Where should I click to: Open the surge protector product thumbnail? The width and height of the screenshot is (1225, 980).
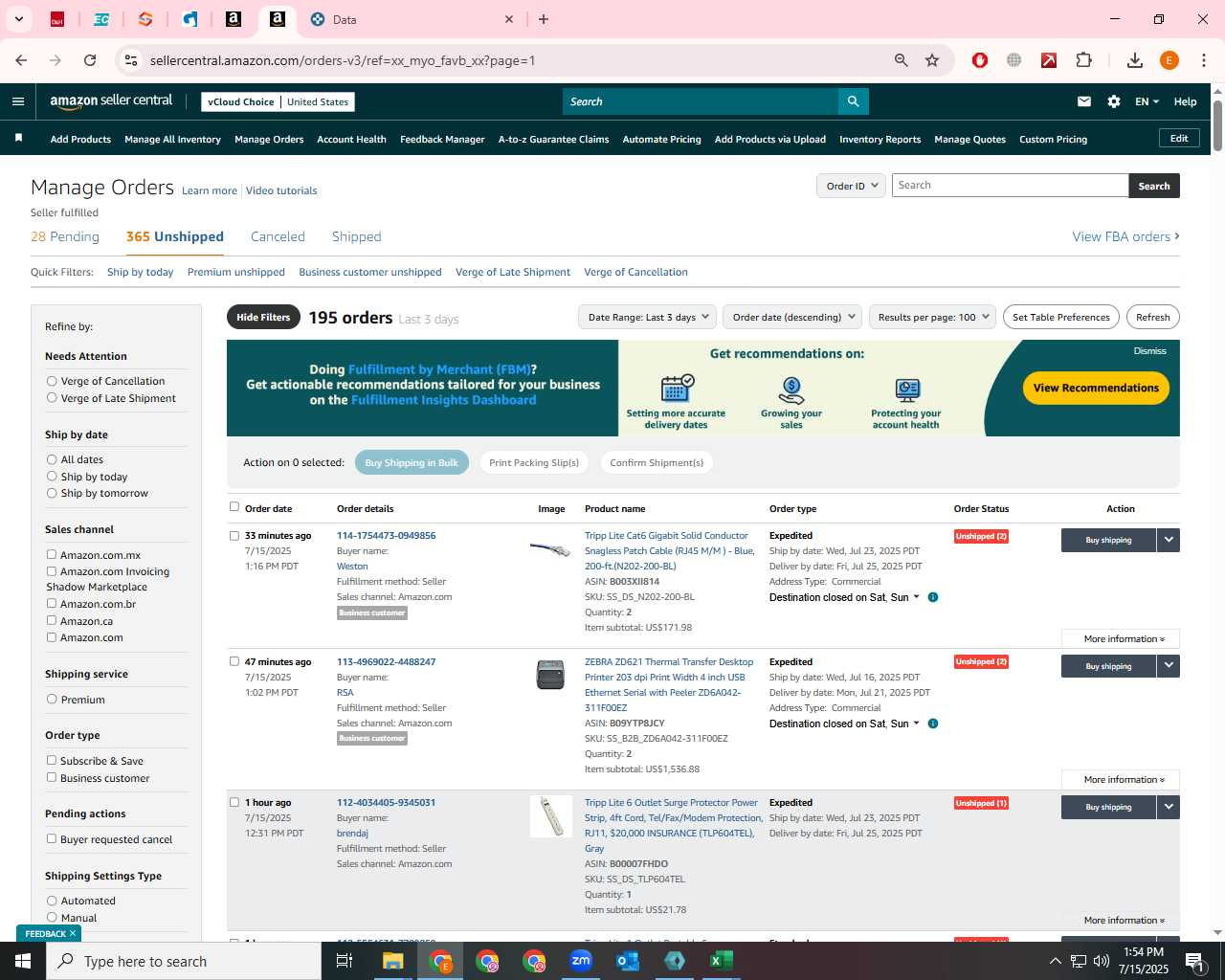[x=551, y=816]
